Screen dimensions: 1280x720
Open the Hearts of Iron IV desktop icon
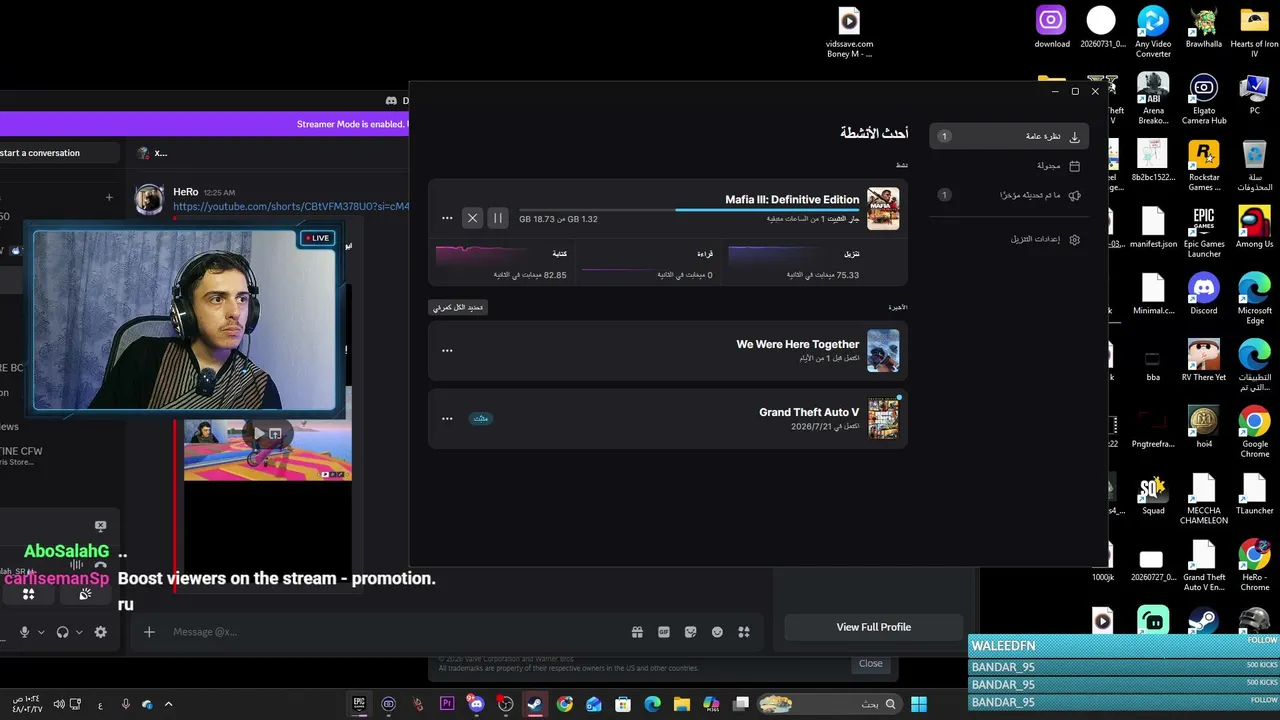point(1254,33)
